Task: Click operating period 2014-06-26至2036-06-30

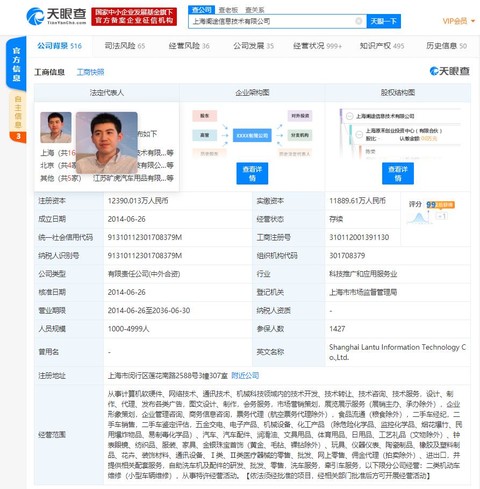Action: [x=149, y=311]
